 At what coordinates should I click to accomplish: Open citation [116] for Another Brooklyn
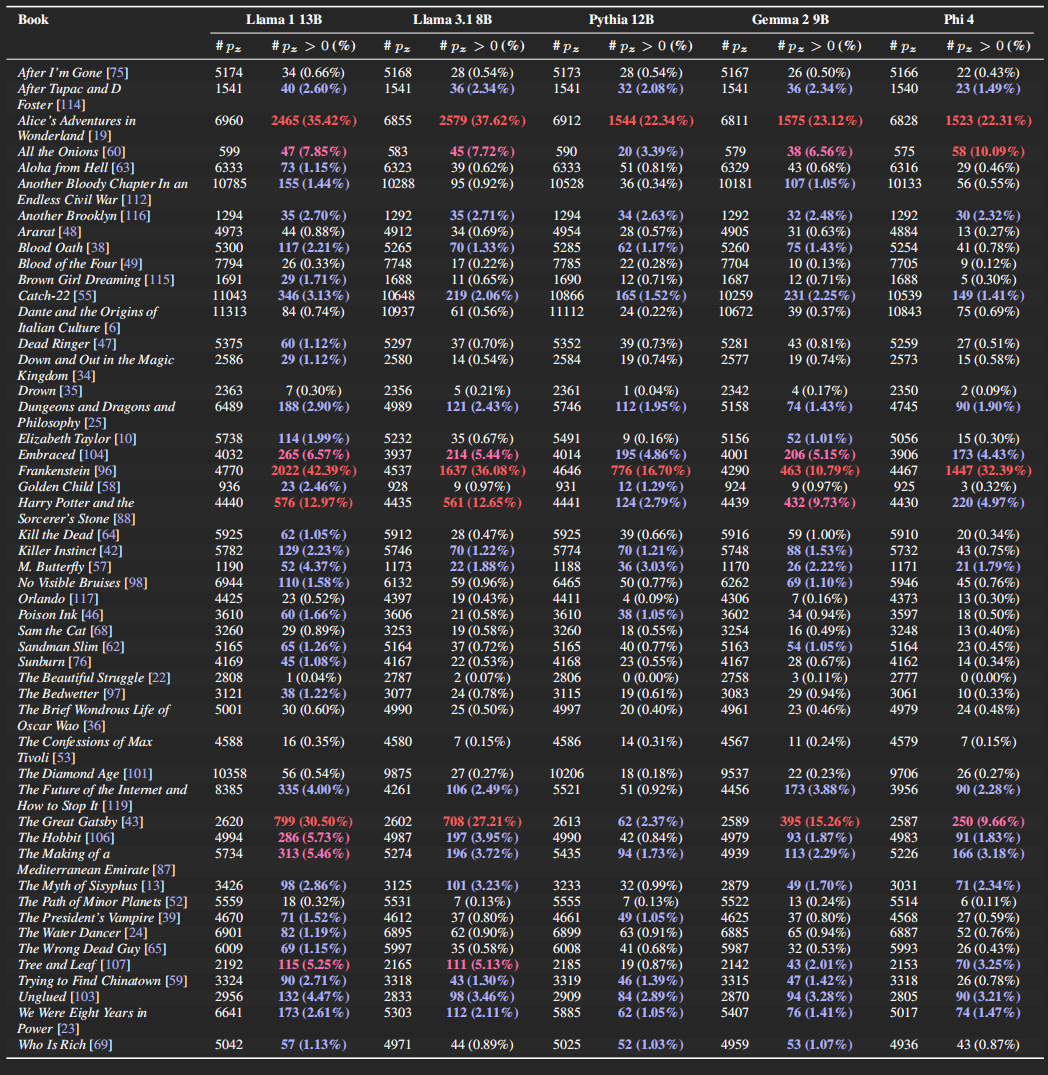pos(135,216)
